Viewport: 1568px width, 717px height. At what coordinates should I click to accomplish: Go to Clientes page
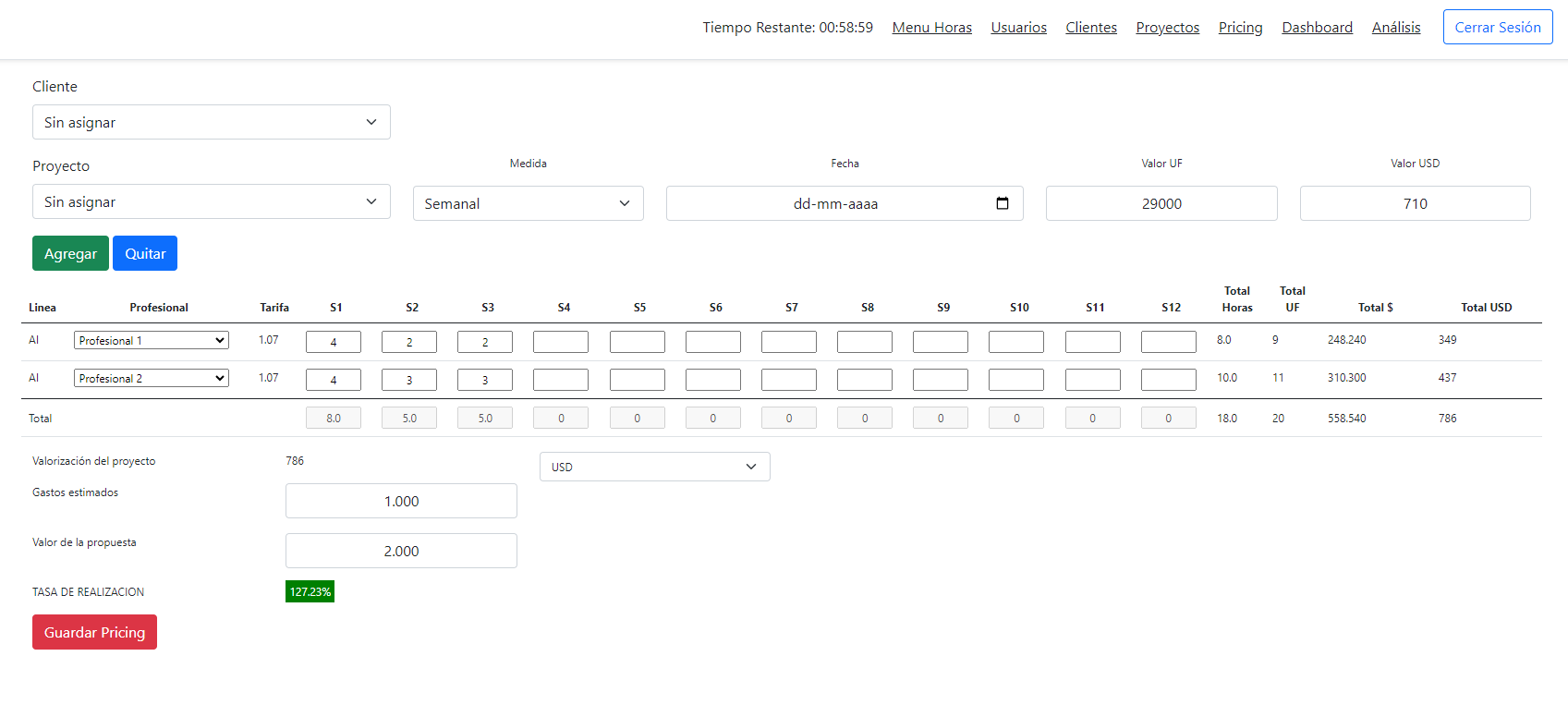(1091, 28)
